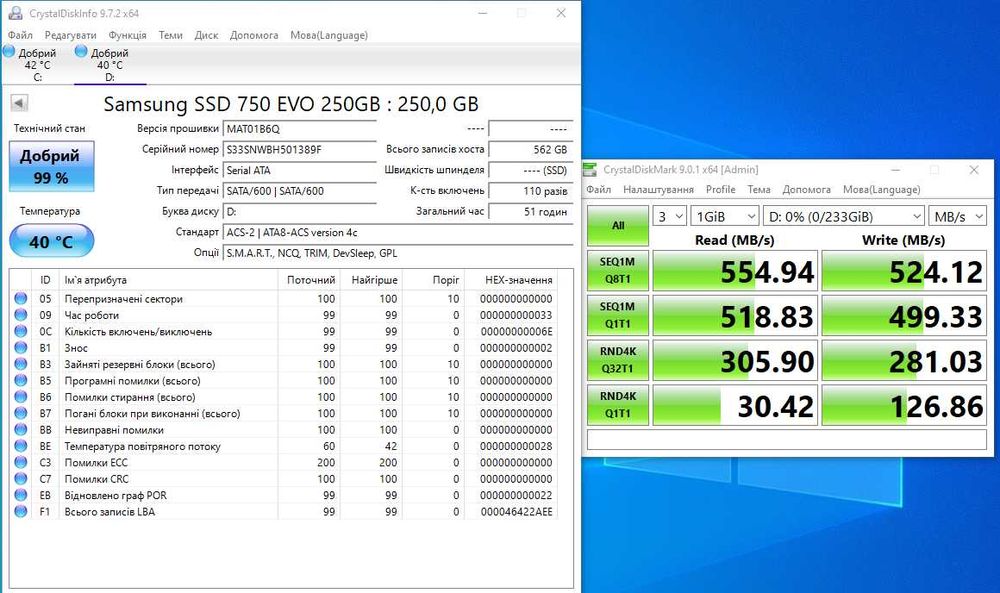Open the MB/s unit dropdown

pos(958,217)
